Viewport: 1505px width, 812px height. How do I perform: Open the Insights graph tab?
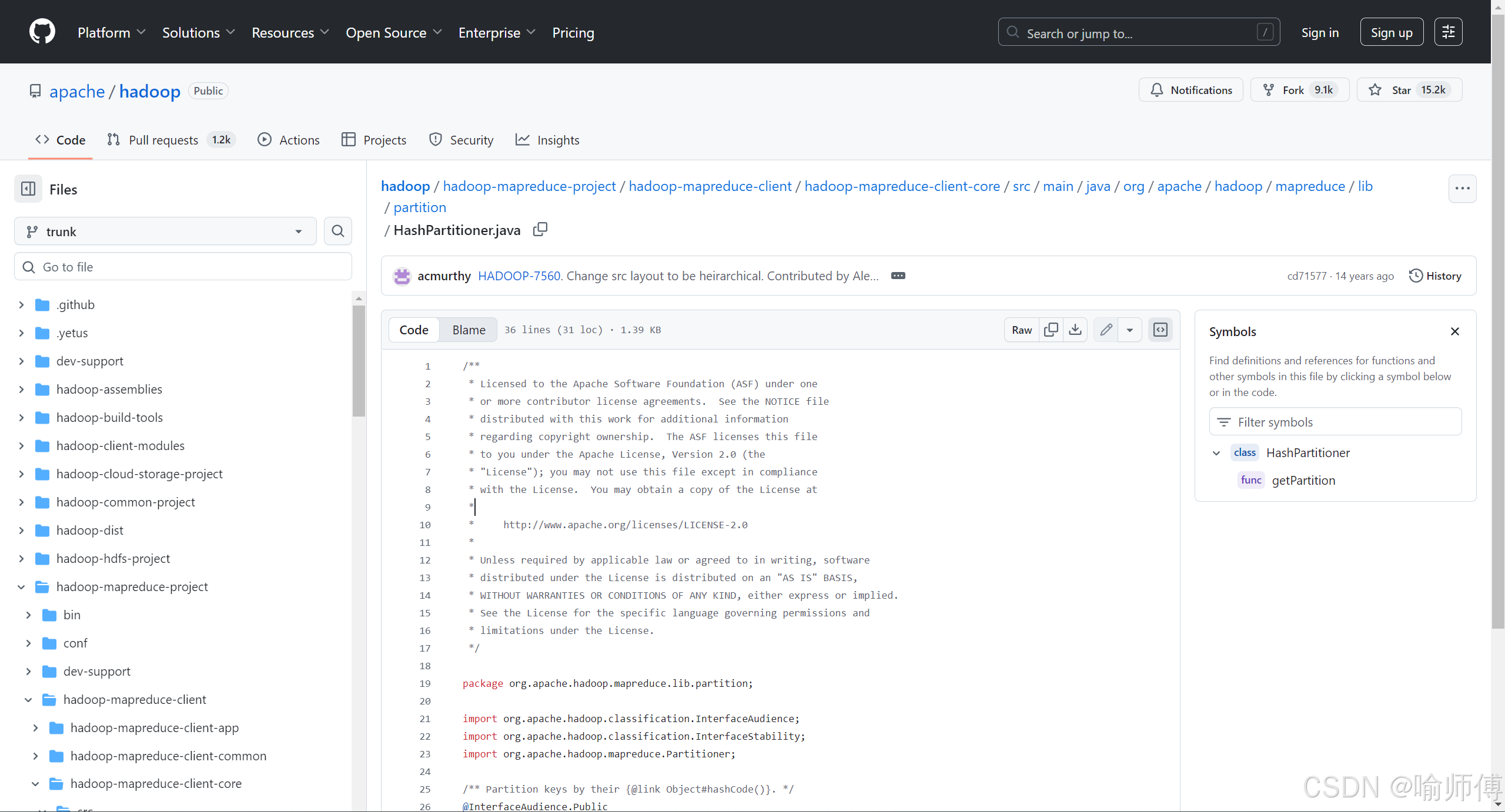[547, 140]
